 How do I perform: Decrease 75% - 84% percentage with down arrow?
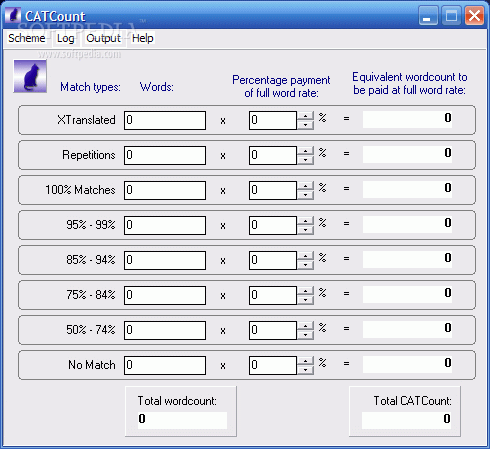pyautogui.click(x=305, y=300)
